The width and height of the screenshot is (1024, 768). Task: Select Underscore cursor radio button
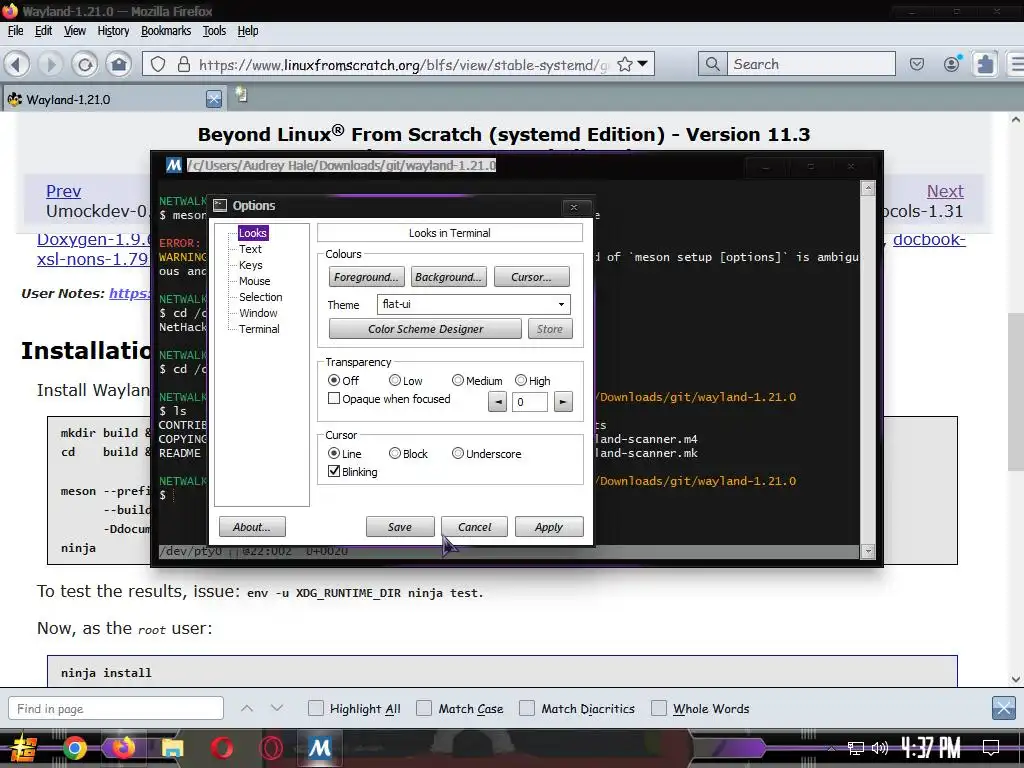point(458,453)
